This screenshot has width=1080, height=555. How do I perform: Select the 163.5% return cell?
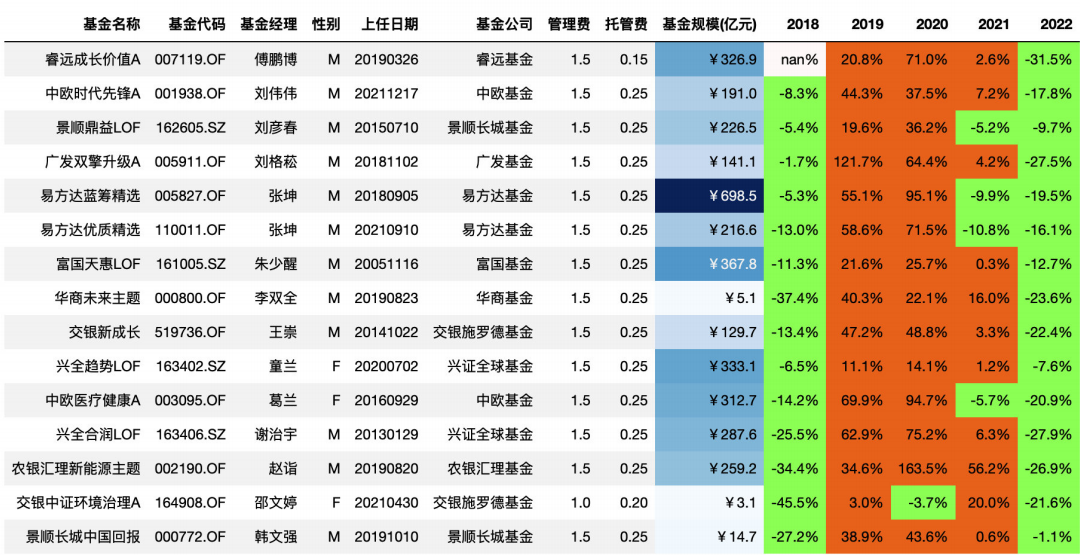tap(923, 468)
